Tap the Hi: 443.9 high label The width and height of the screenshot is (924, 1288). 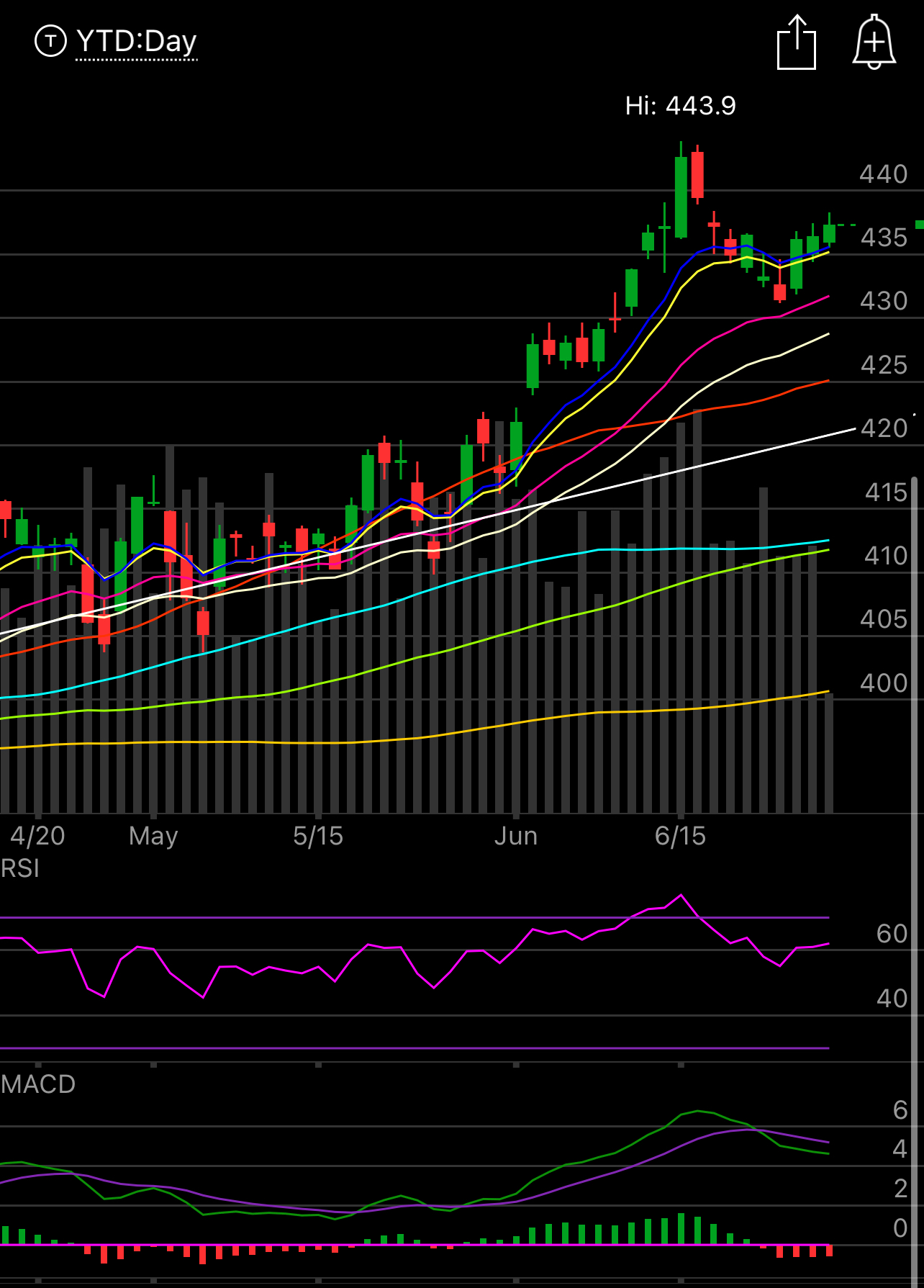680,106
